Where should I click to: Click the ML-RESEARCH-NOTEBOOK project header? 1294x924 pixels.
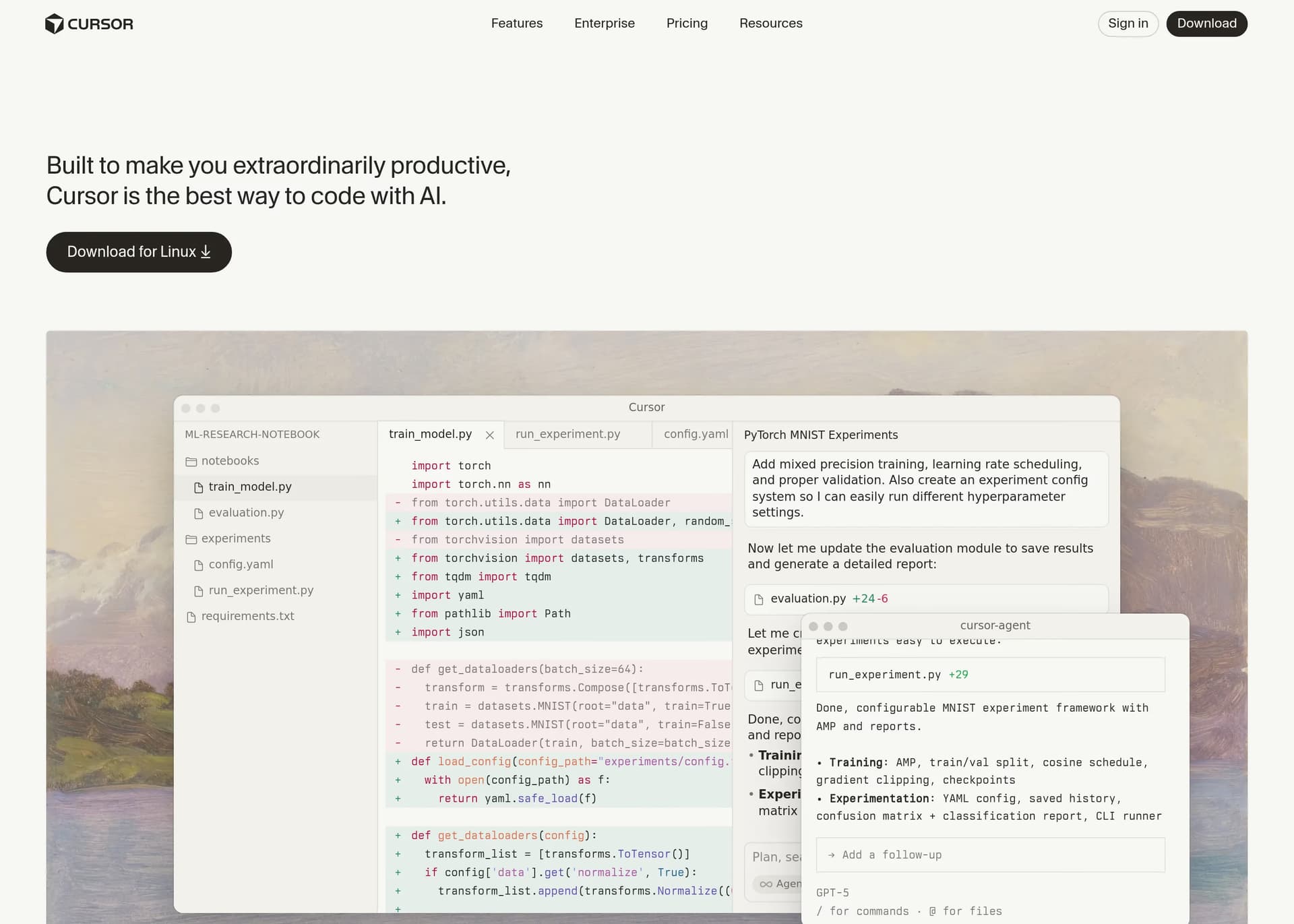click(252, 435)
